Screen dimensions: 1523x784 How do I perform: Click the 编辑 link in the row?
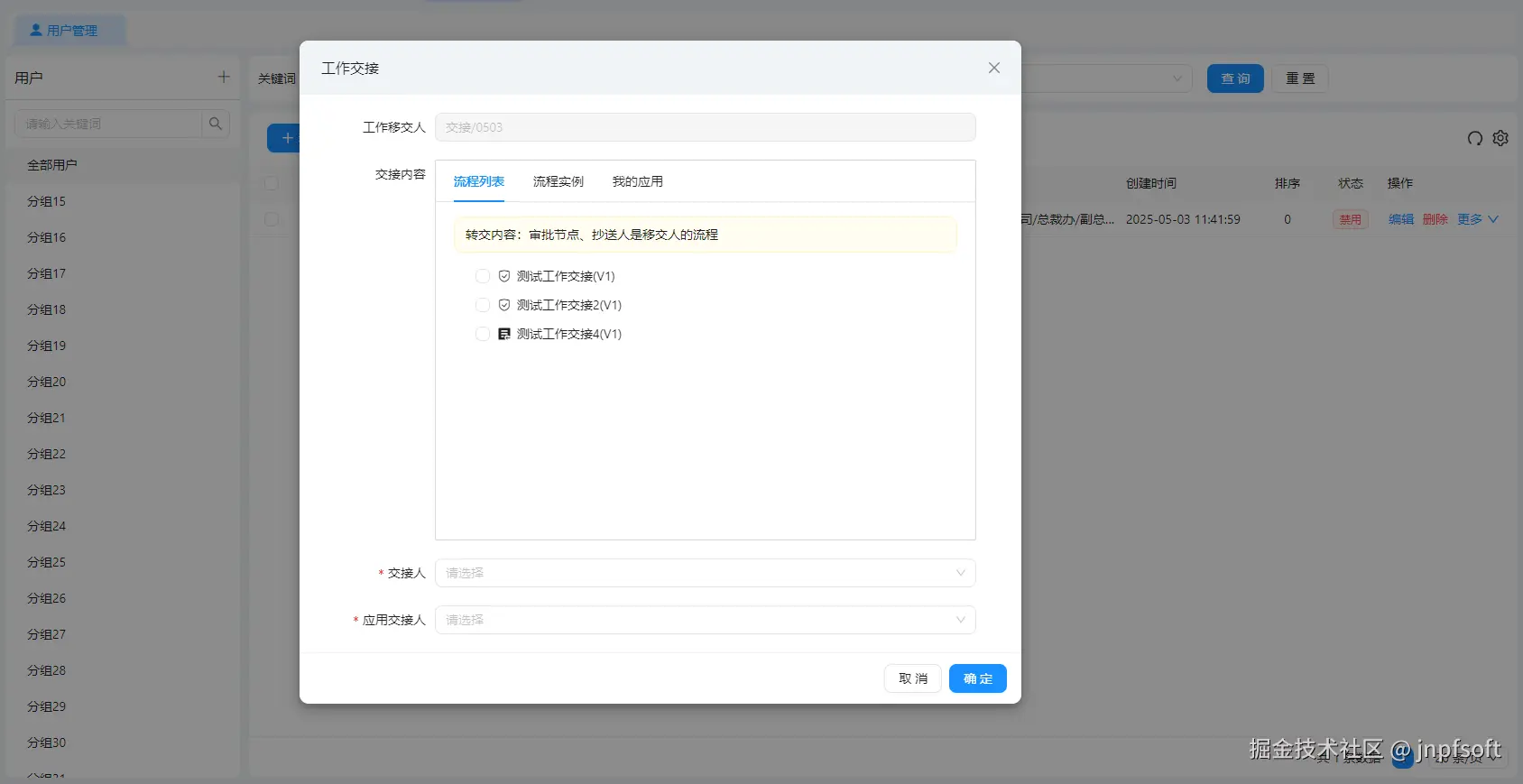pos(1401,219)
